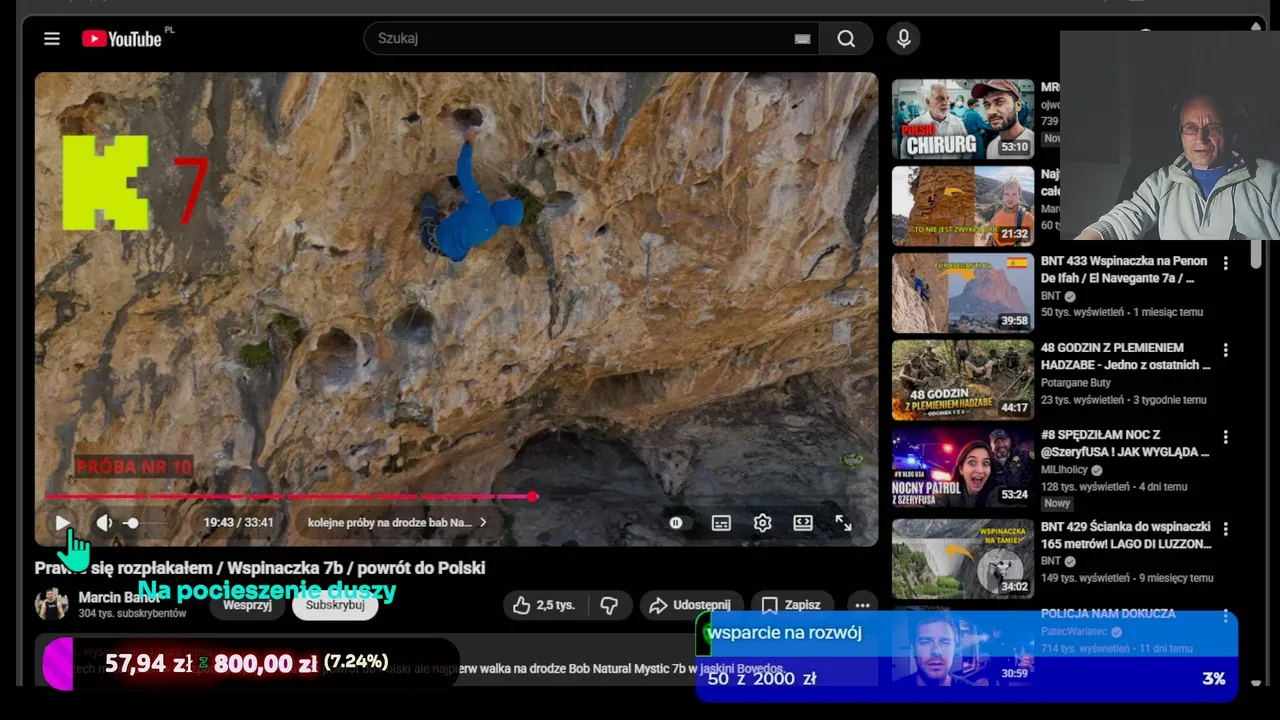
Task: Click 'POLICJA NAM DOKUCZA' video title
Action: point(1107,614)
